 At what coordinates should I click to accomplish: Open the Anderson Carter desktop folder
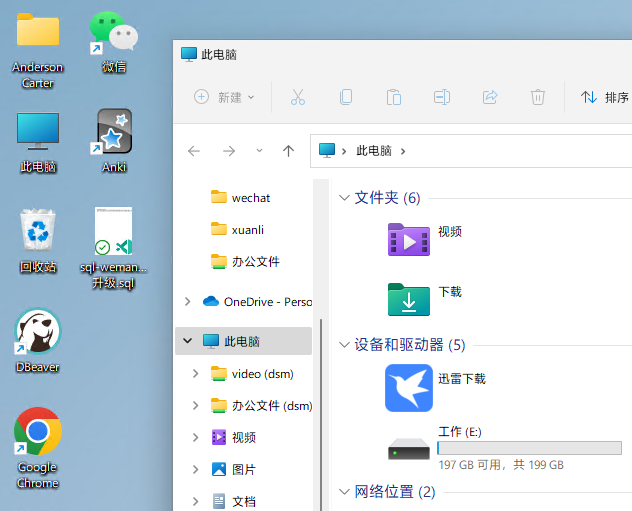pos(37,50)
